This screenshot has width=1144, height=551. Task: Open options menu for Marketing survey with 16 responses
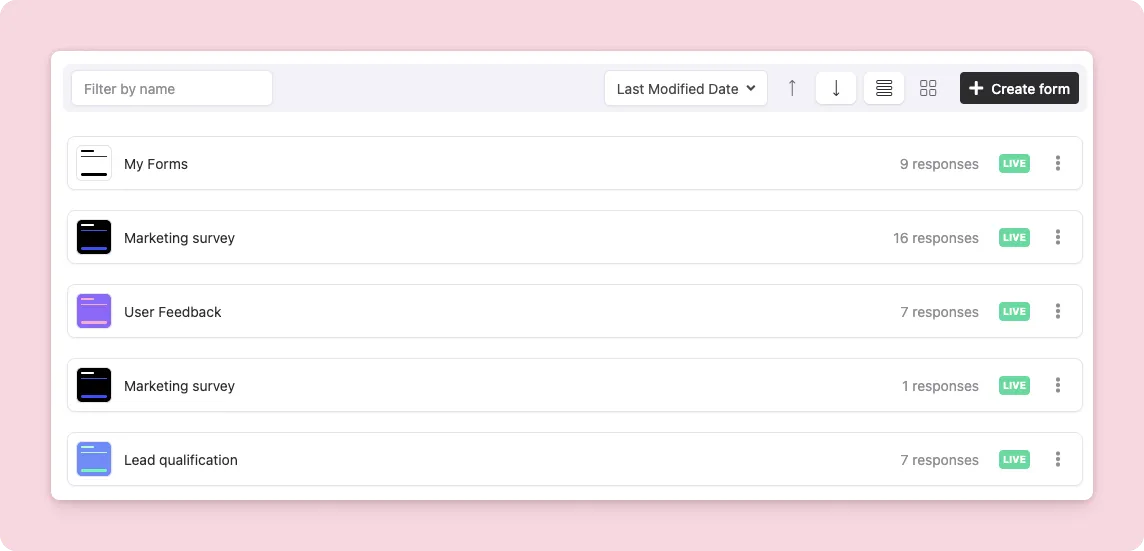[1058, 237]
